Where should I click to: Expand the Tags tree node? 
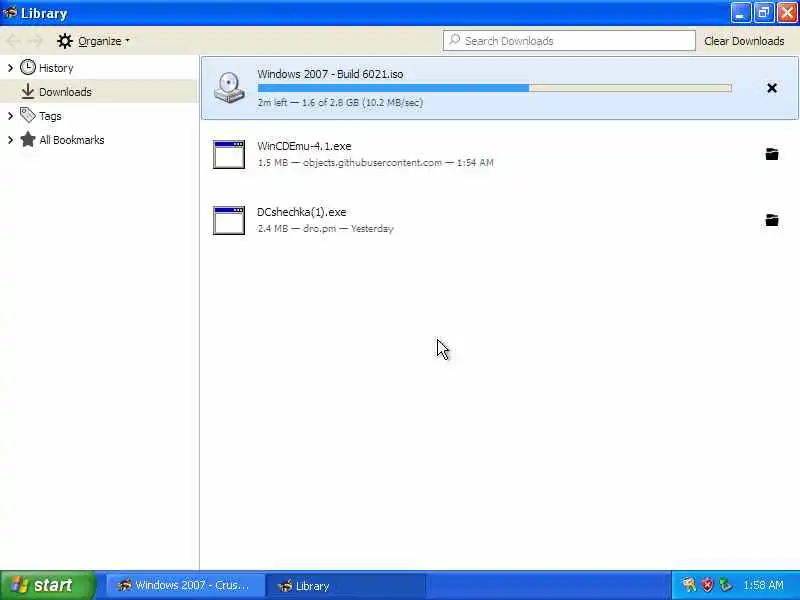pyautogui.click(x=10, y=116)
